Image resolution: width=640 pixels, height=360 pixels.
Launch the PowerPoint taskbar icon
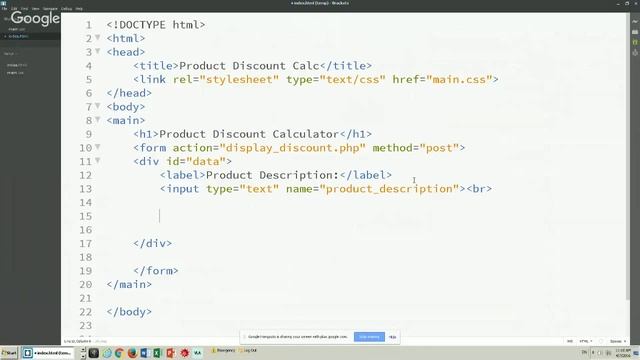pyautogui.click(x=171, y=353)
